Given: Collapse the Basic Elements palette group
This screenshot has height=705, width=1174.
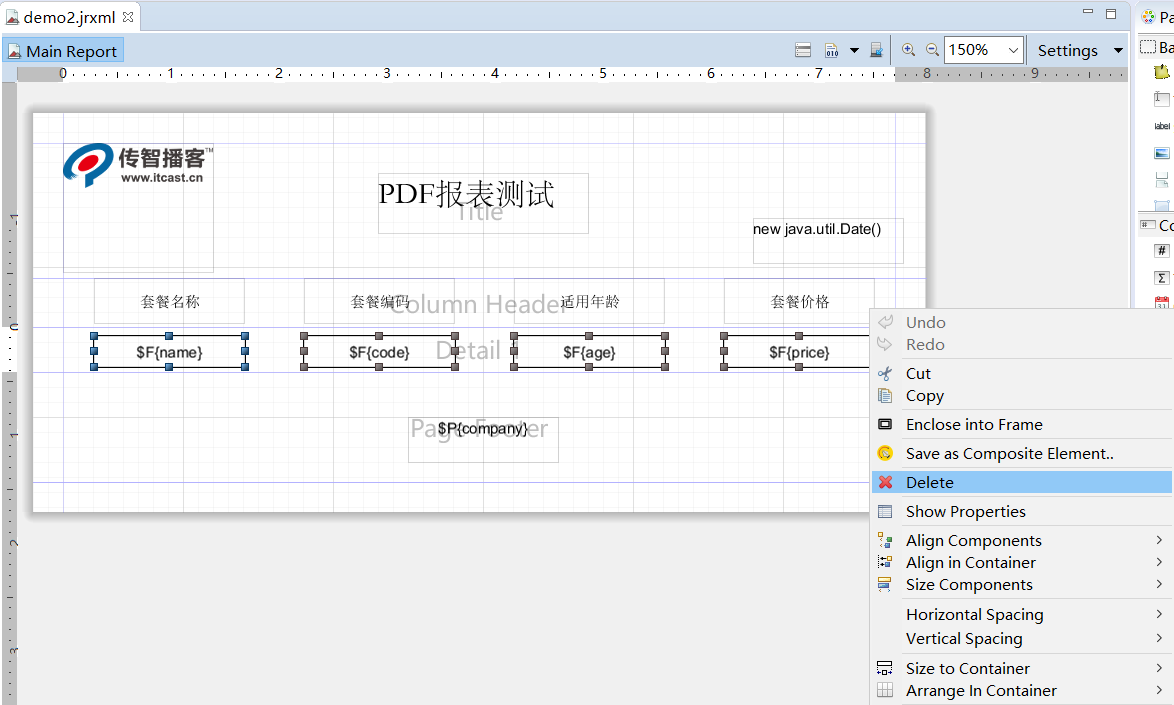Looking at the screenshot, I should (1156, 47).
